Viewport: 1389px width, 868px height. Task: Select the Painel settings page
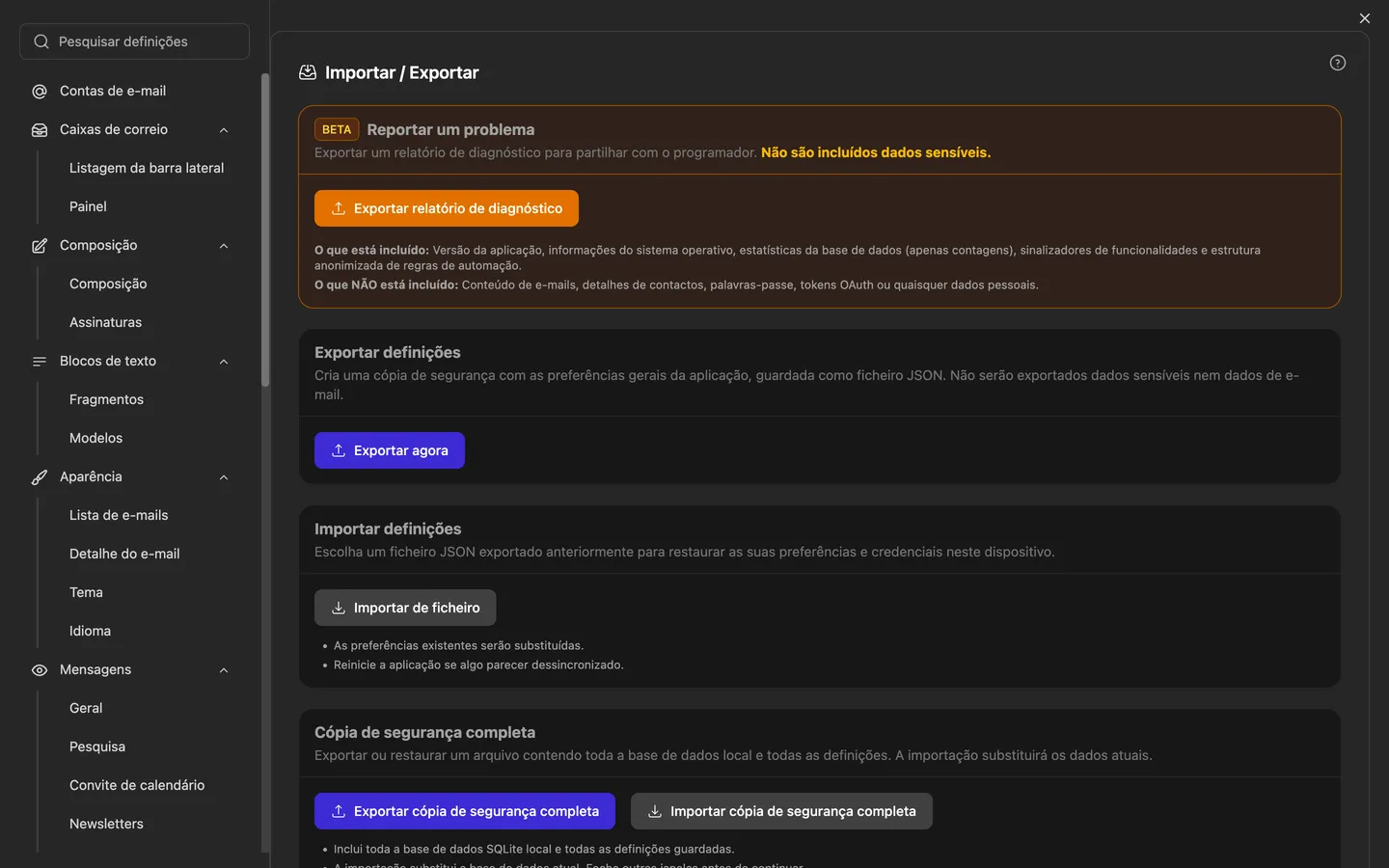click(x=88, y=206)
